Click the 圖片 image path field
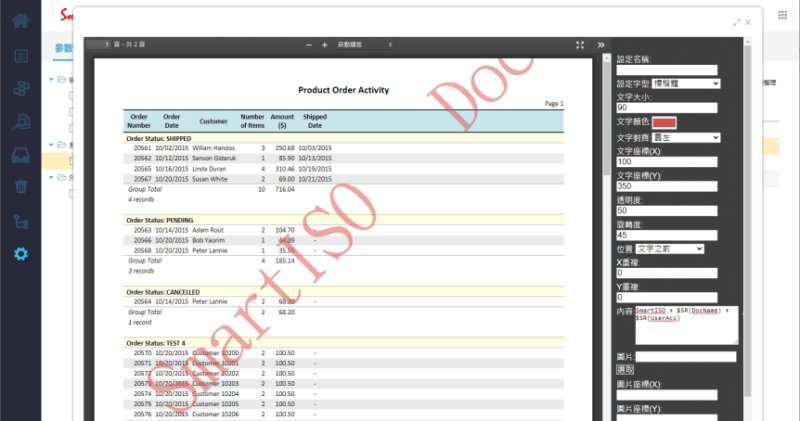The width and height of the screenshot is (800, 421). click(x=686, y=357)
